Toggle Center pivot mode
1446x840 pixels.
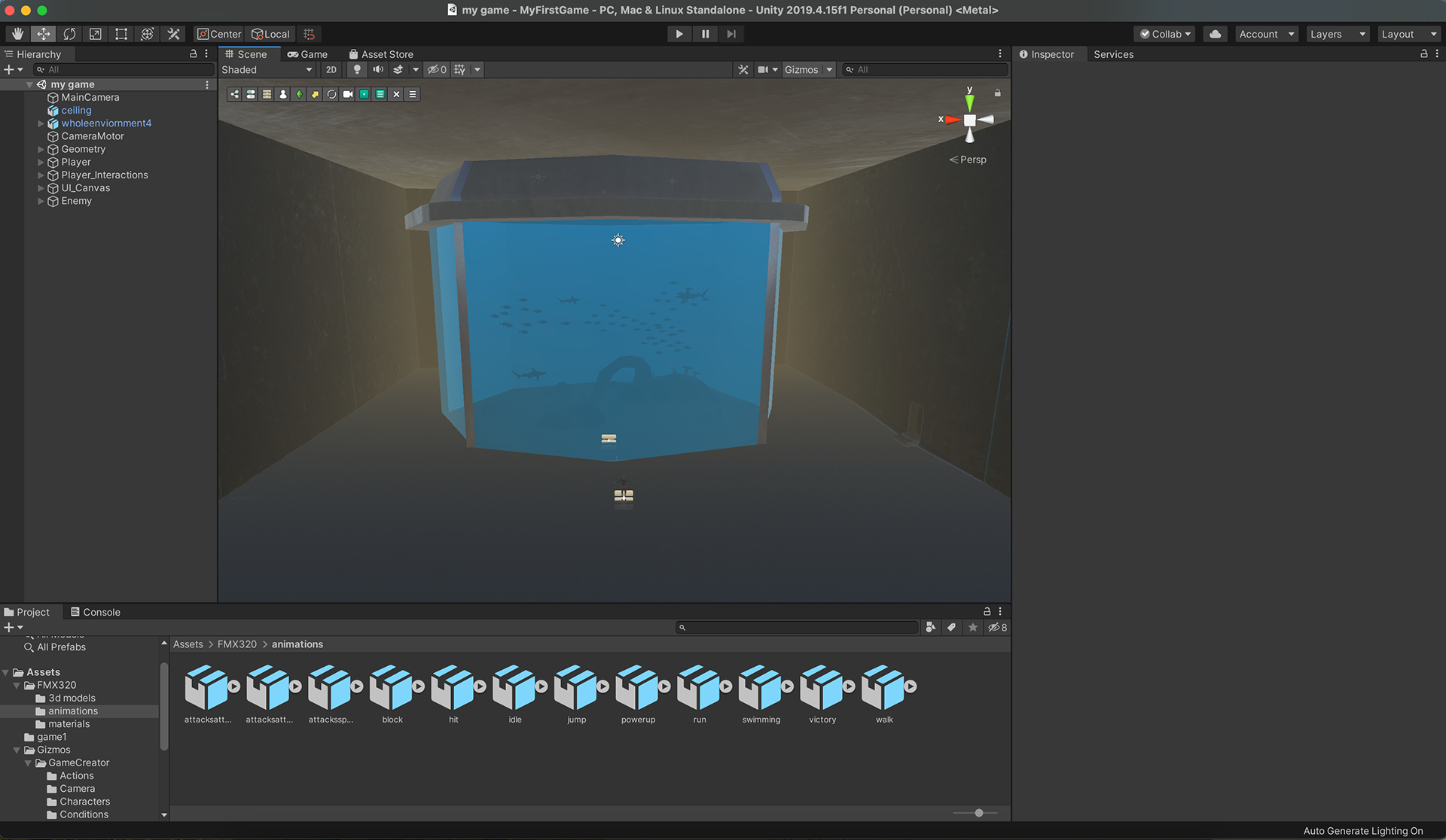[x=219, y=34]
